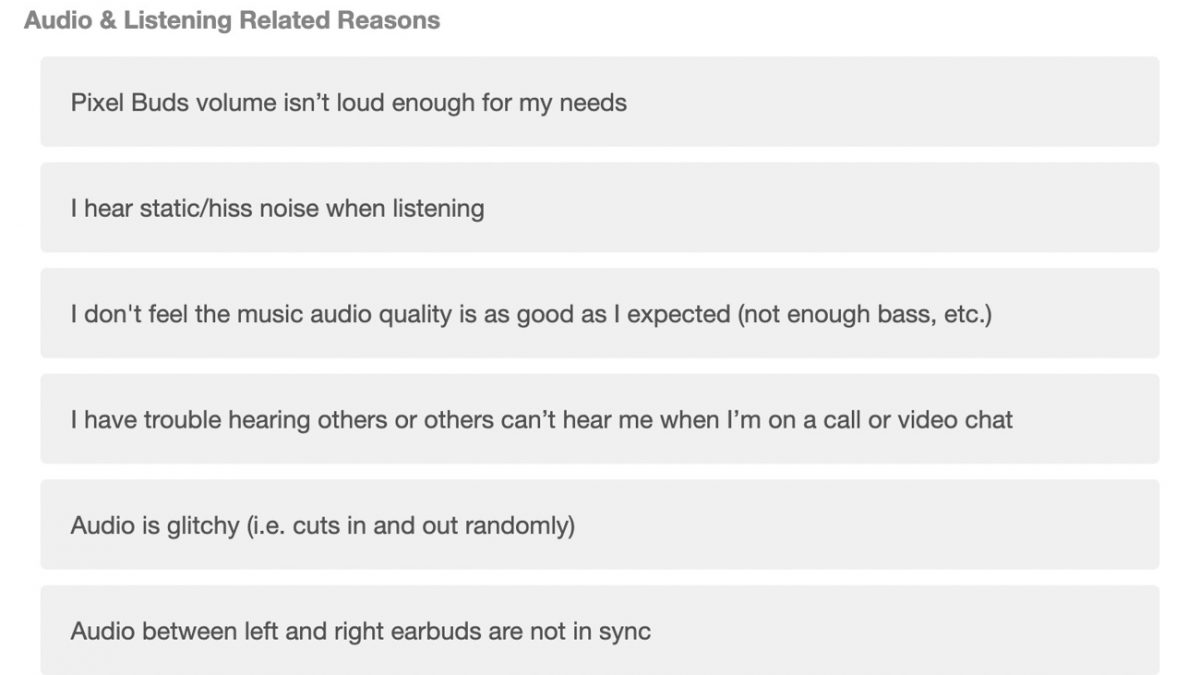Select "Audio is glitchy" option

pos(599,525)
